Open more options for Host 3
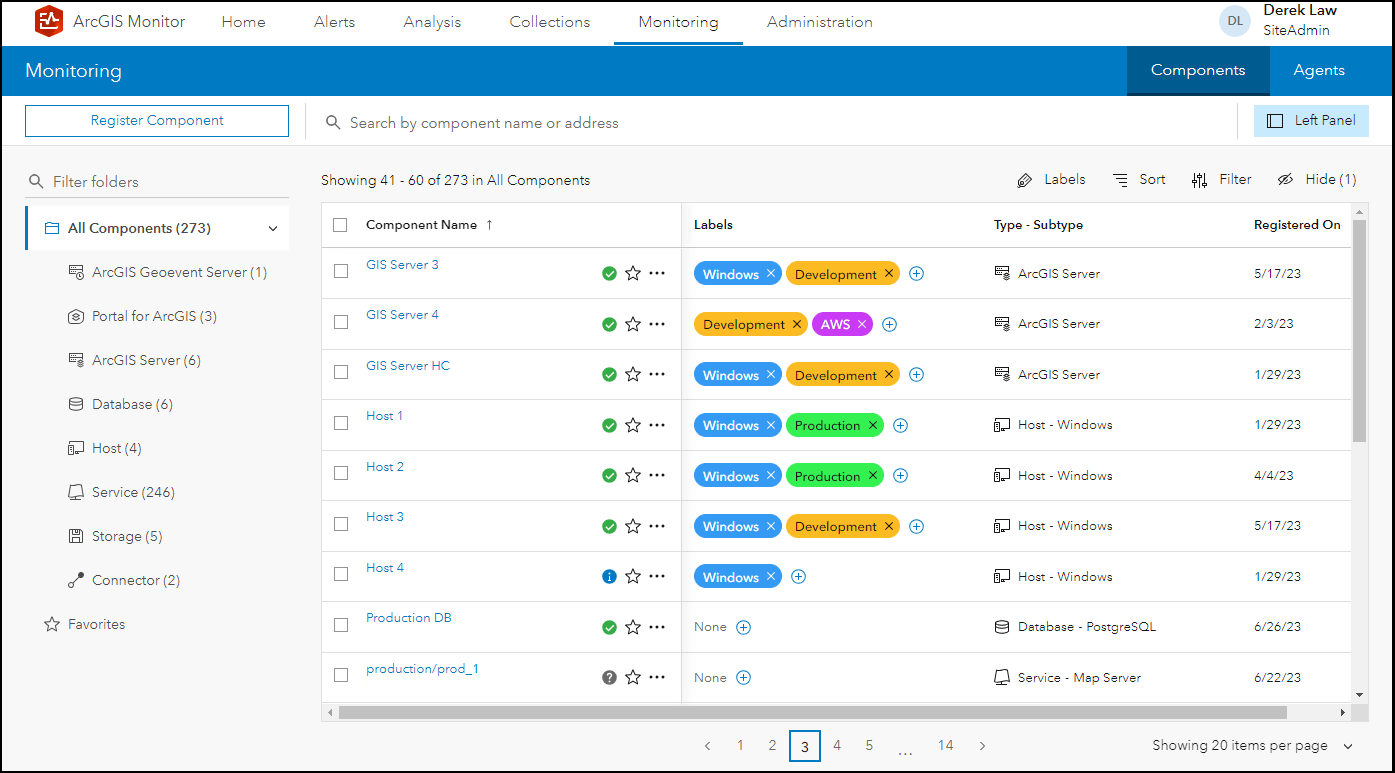 657,526
